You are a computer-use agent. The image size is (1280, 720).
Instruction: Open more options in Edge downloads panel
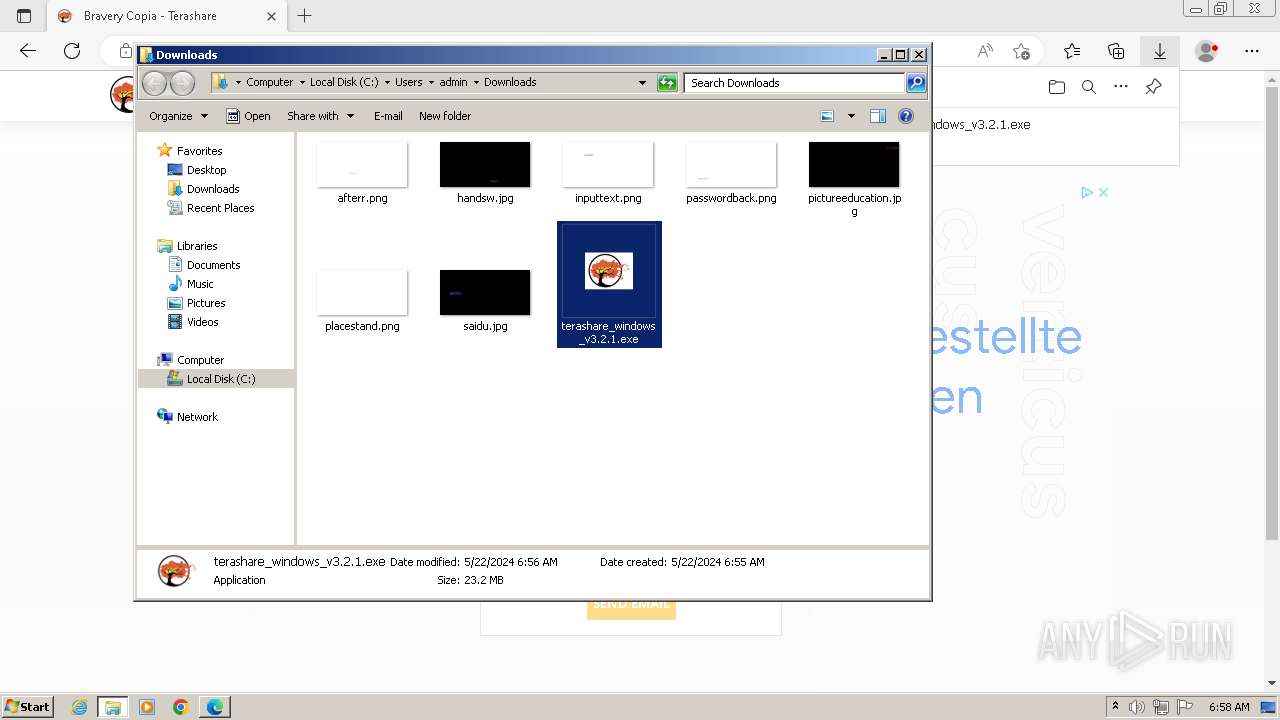click(1121, 87)
